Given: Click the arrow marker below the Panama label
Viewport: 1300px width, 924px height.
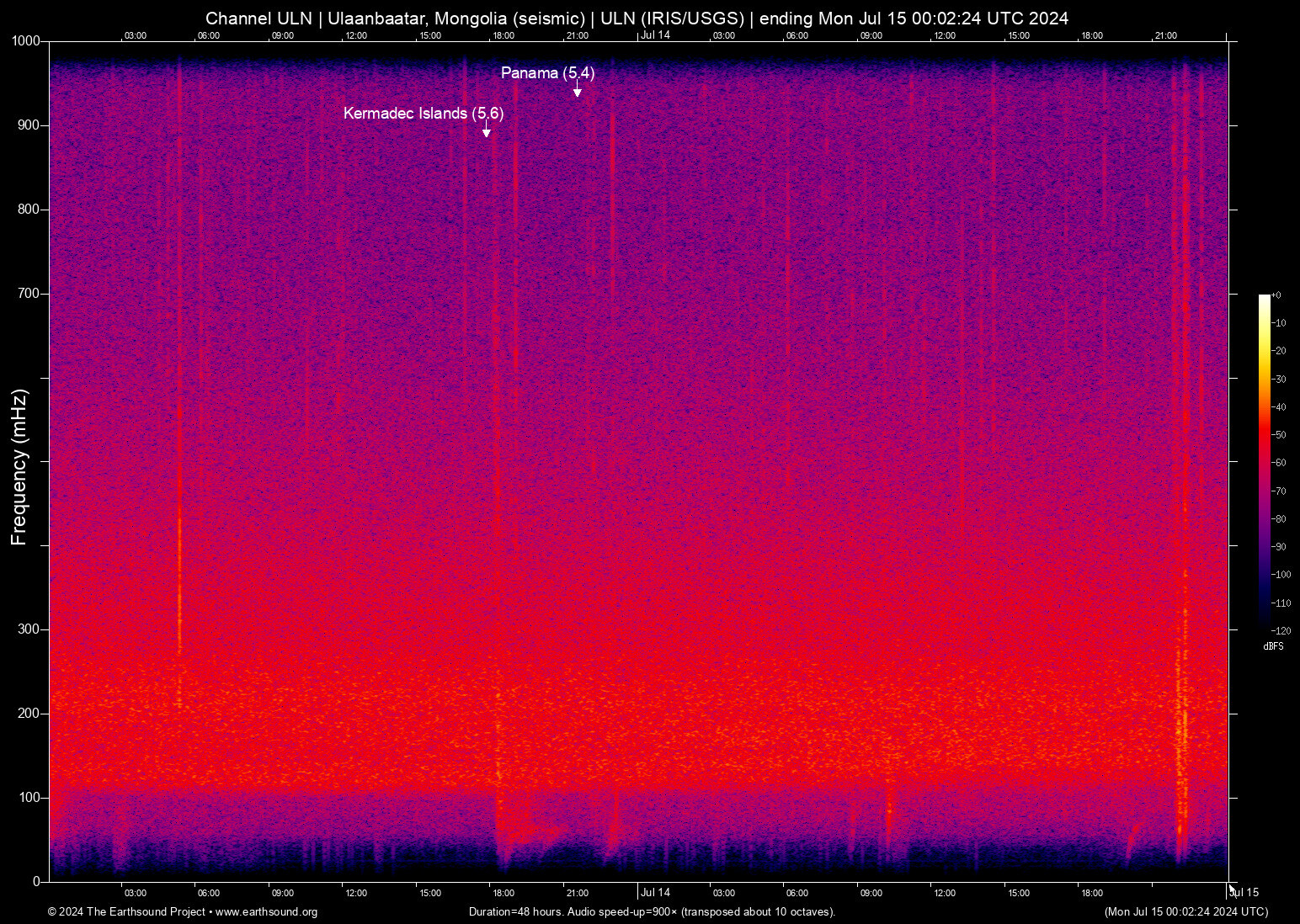Looking at the screenshot, I should click(577, 92).
